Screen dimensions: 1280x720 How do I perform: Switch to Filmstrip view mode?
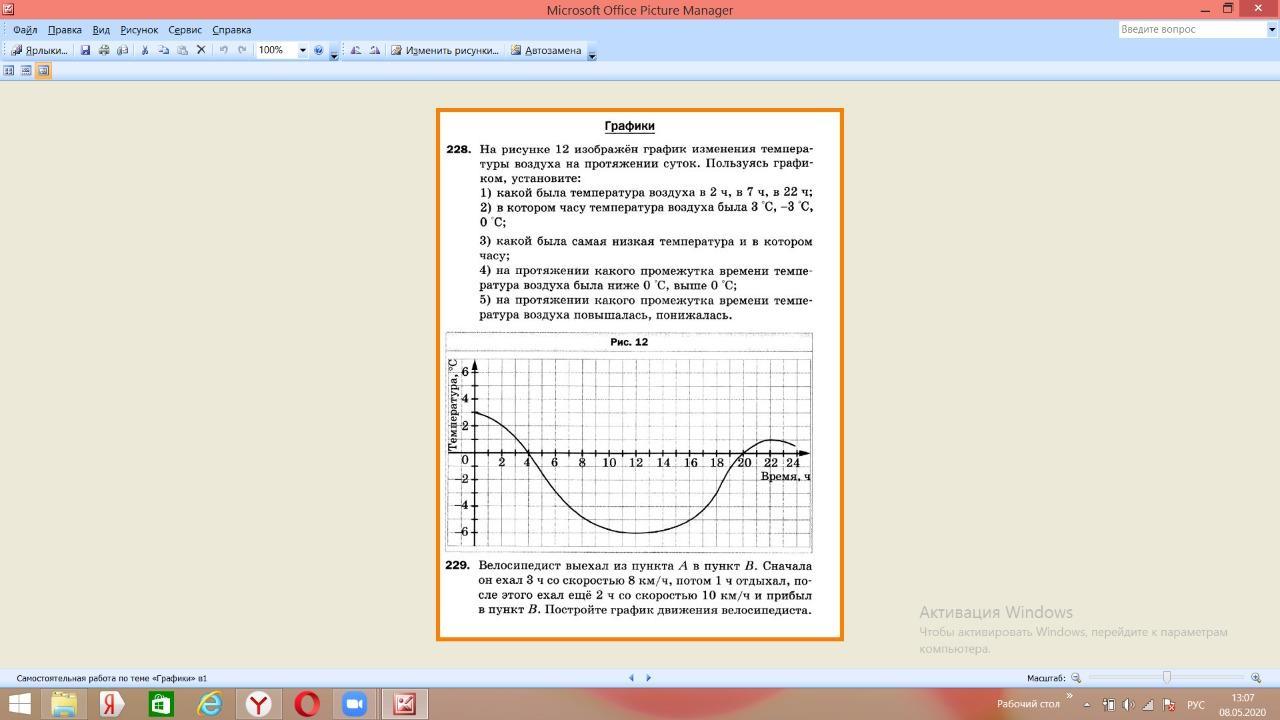coord(26,71)
